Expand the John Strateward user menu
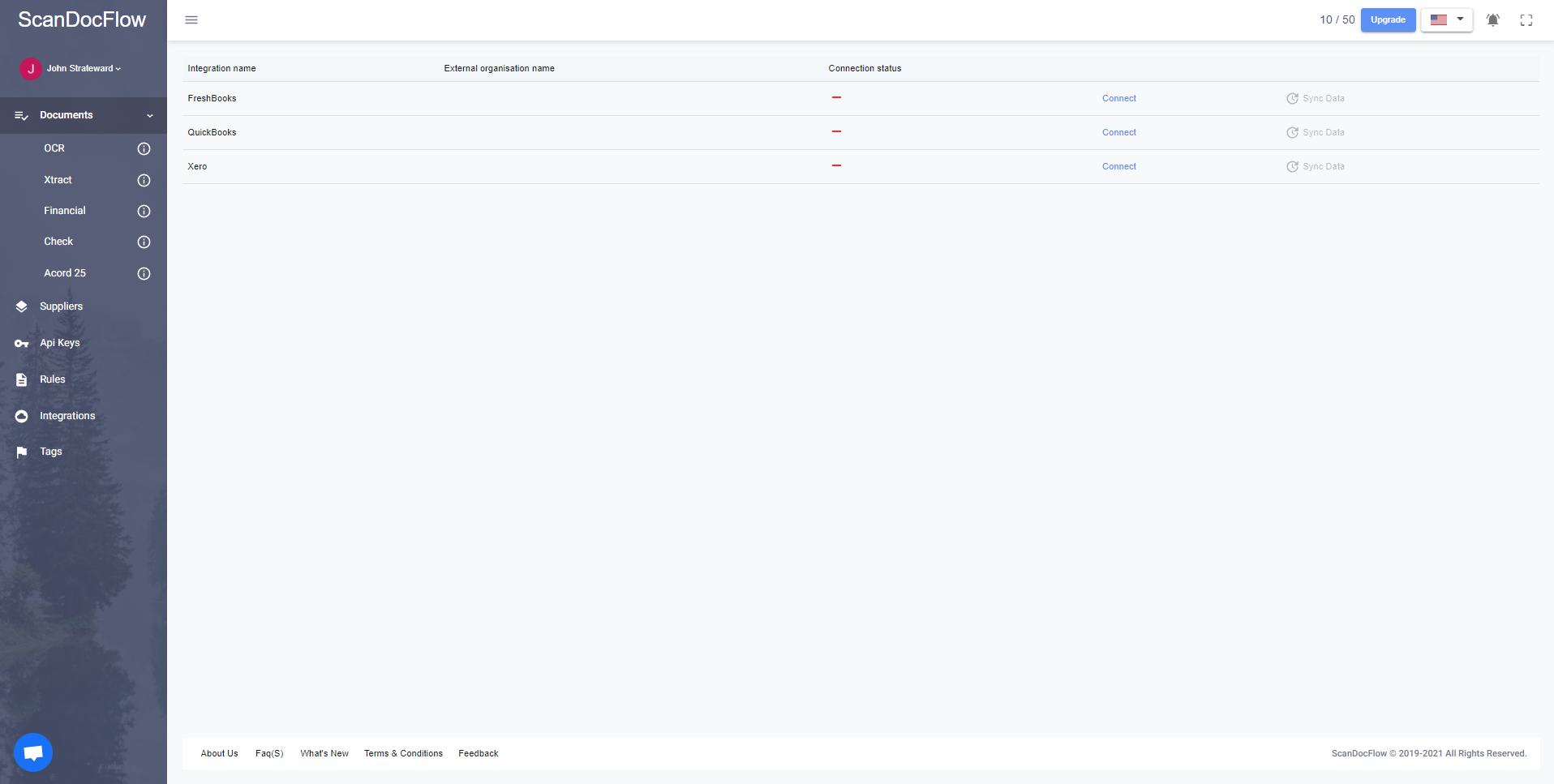 84,69
